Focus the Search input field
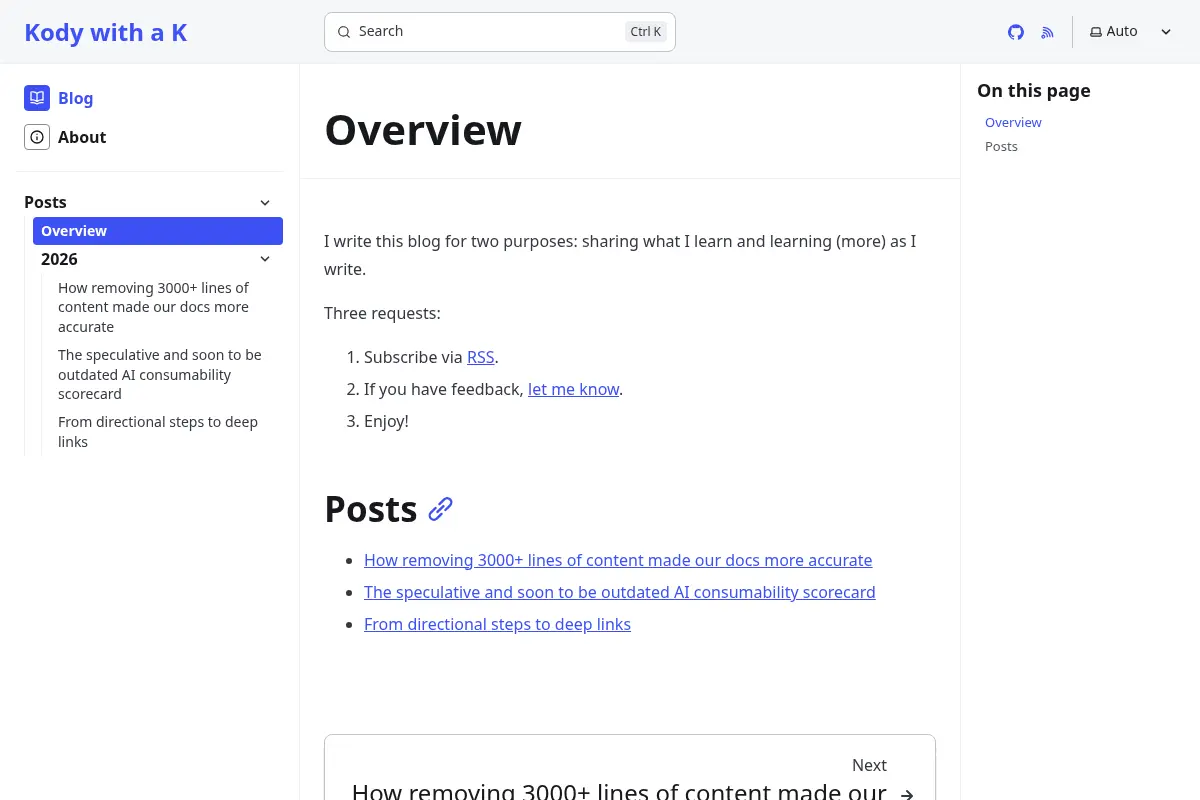This screenshot has width=1200, height=800. pyautogui.click(x=500, y=32)
